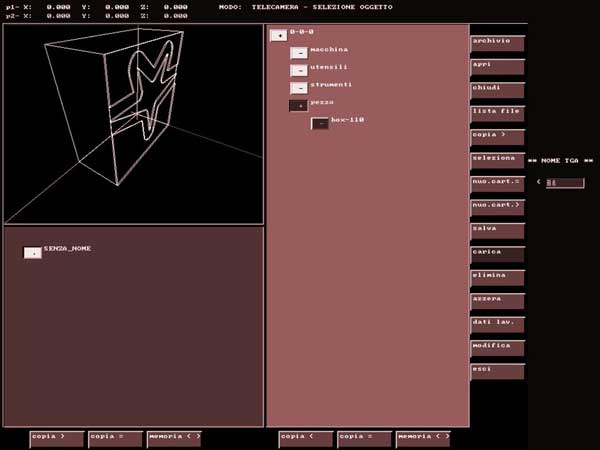This screenshot has width=600, height=450.
Task: Toggle the SENZA_NOME node expander
Action: tap(33, 253)
